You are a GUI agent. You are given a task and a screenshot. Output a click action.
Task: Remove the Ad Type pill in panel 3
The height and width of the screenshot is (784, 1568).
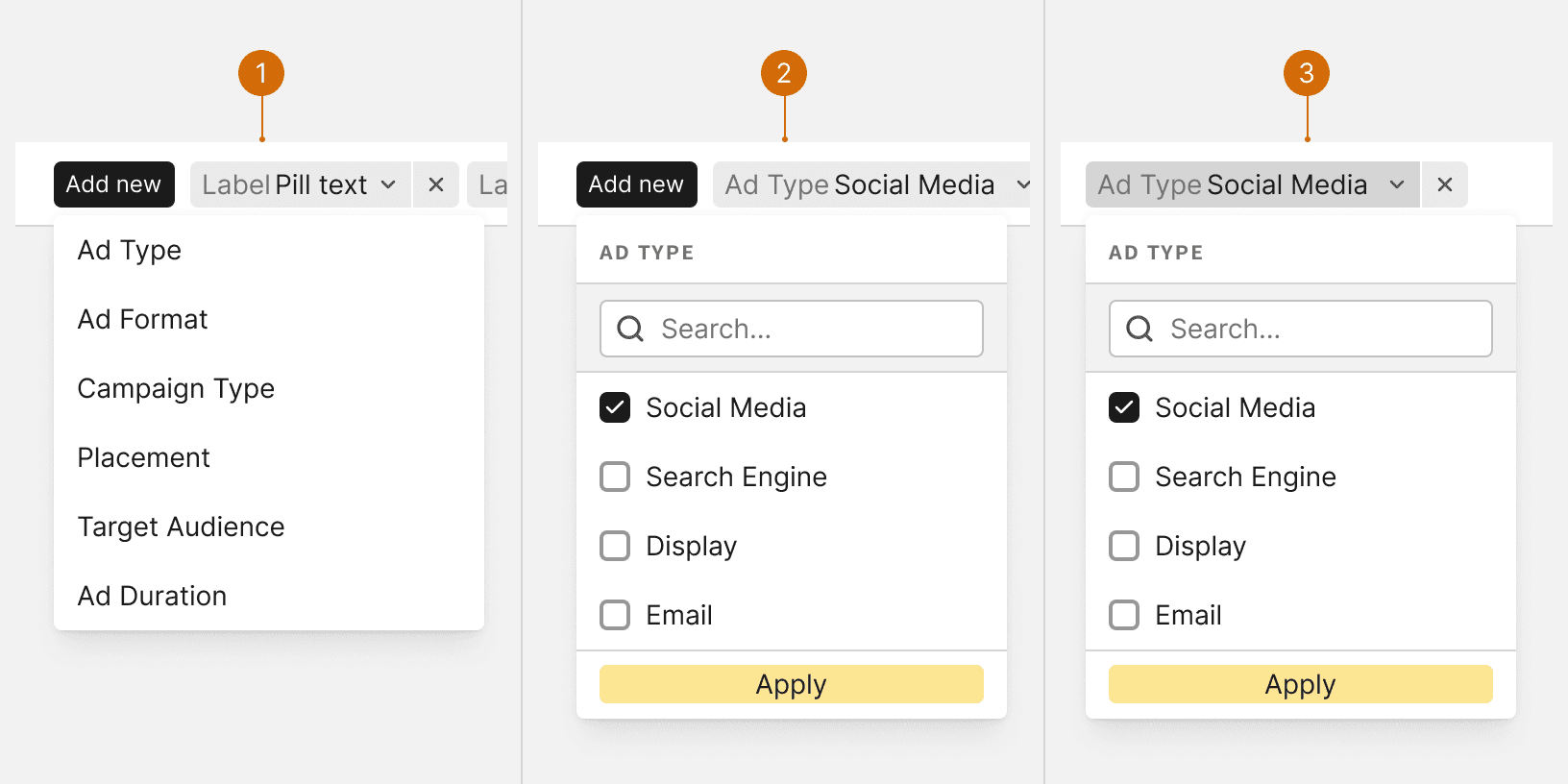[x=1445, y=184]
